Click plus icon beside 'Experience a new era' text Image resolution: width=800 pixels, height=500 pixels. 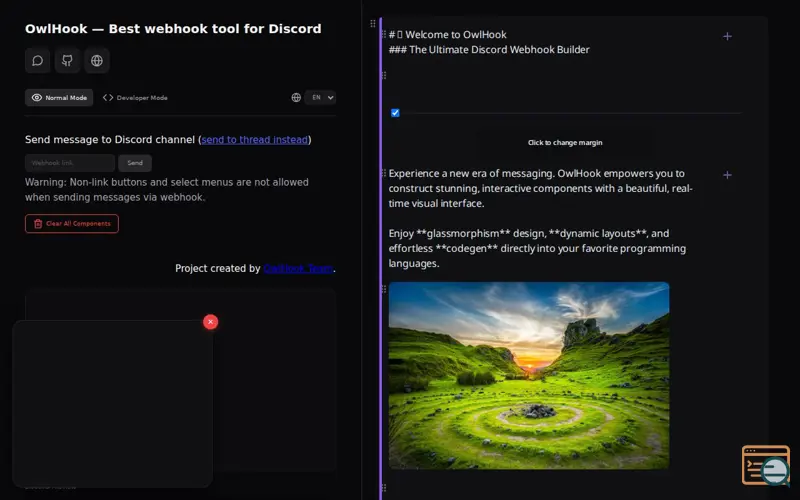(728, 175)
